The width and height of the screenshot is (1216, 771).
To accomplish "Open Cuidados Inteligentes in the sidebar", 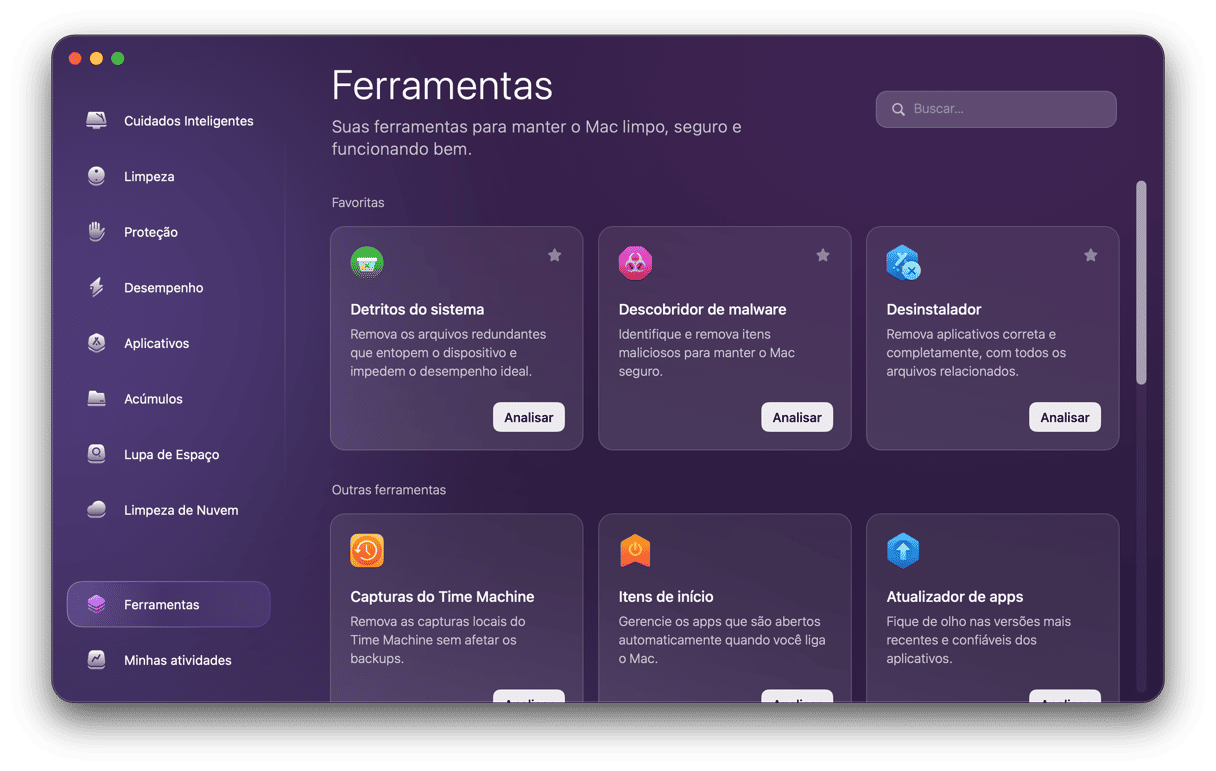I will tap(188, 121).
